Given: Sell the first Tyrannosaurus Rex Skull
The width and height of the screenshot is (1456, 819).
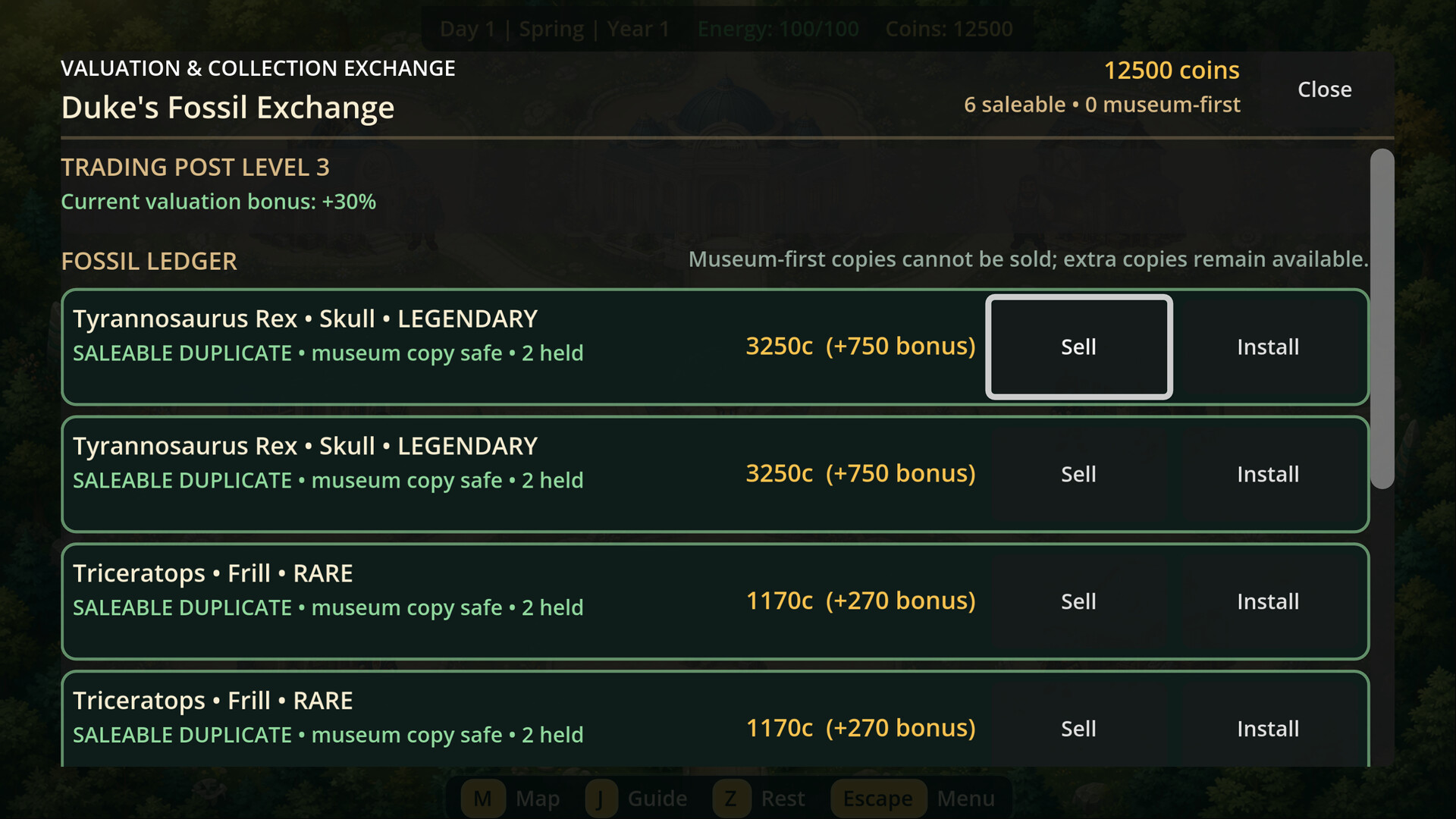Looking at the screenshot, I should (x=1078, y=347).
